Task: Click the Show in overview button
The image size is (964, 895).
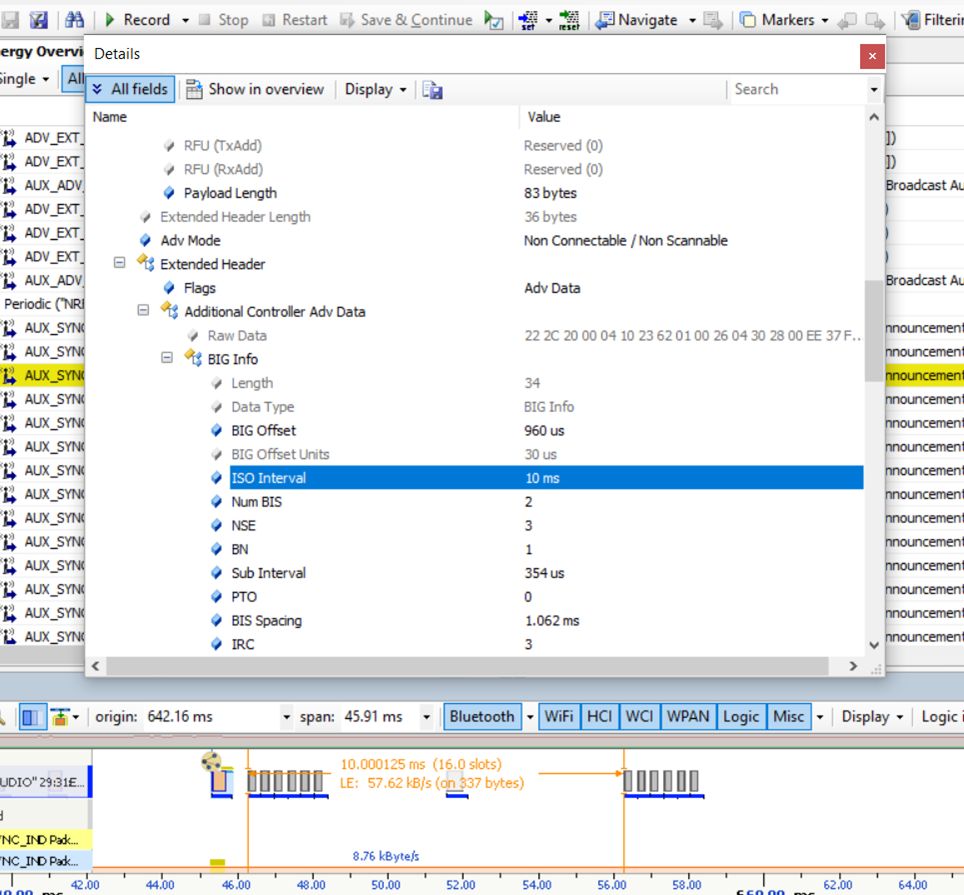Action: click(x=255, y=89)
